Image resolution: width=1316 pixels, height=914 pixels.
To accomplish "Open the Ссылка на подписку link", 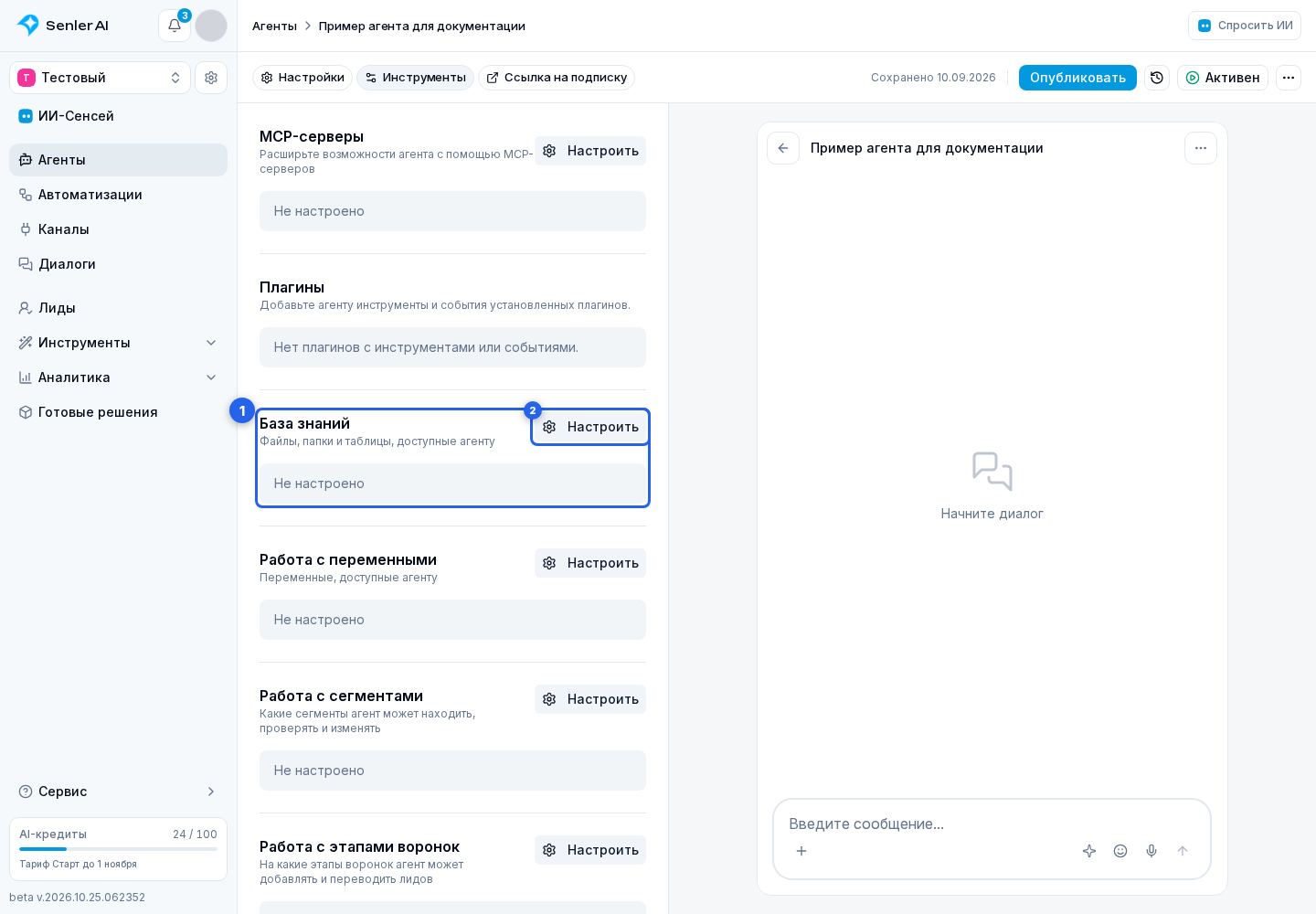I will coord(557,78).
